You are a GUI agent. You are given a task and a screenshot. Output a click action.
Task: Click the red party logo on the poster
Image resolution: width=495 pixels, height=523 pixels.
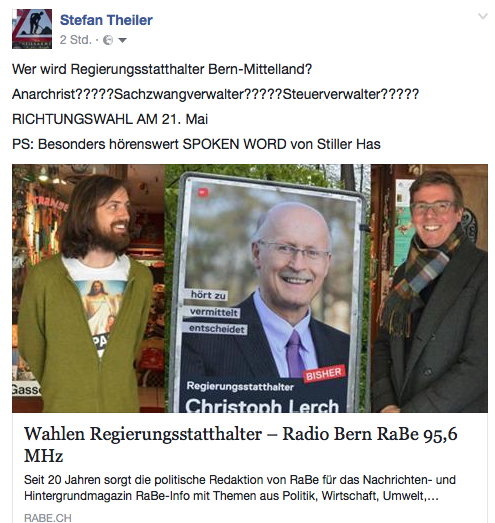pos(203,192)
